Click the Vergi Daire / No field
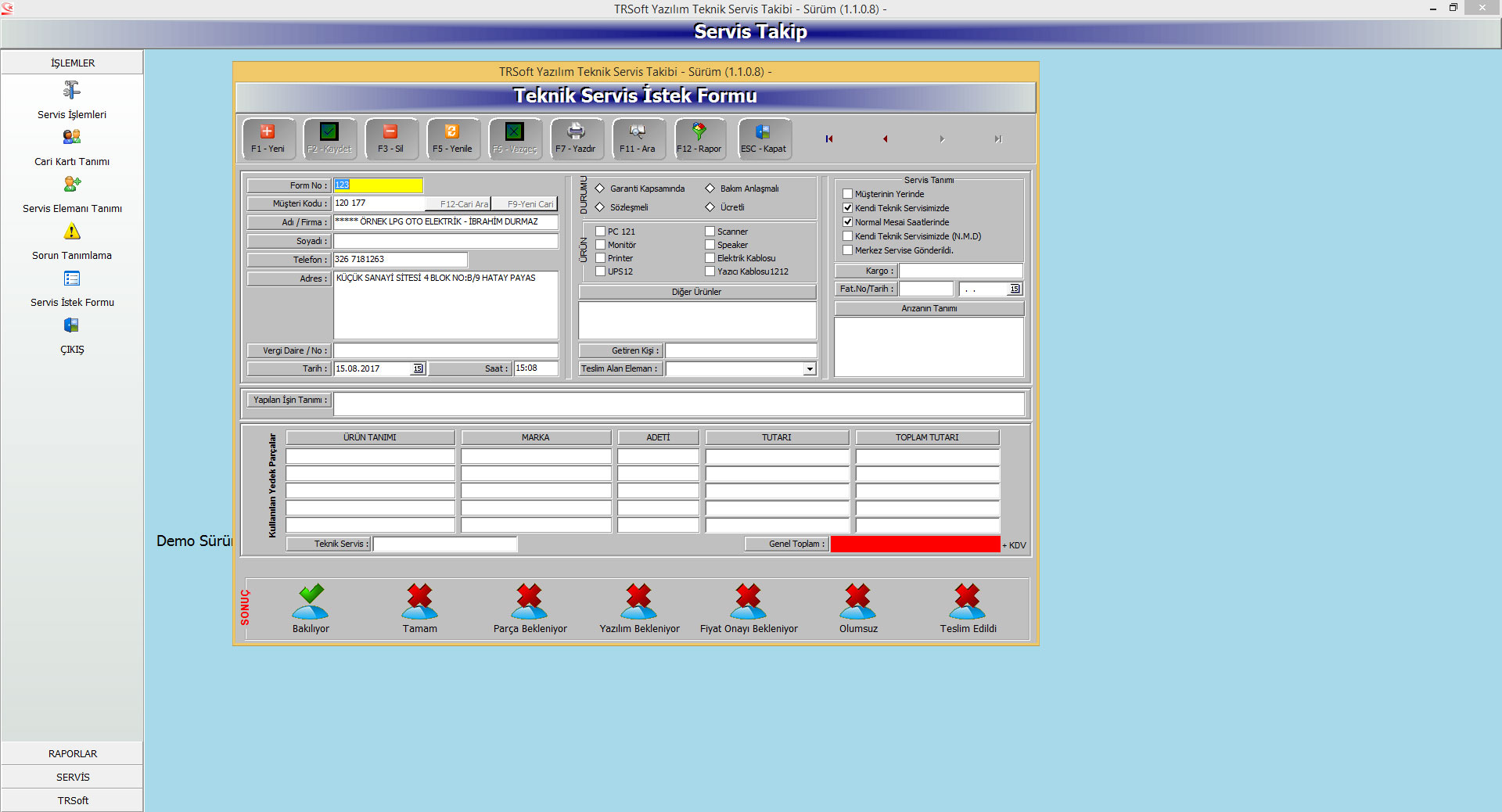Viewport: 1502px width, 812px height. [446, 350]
